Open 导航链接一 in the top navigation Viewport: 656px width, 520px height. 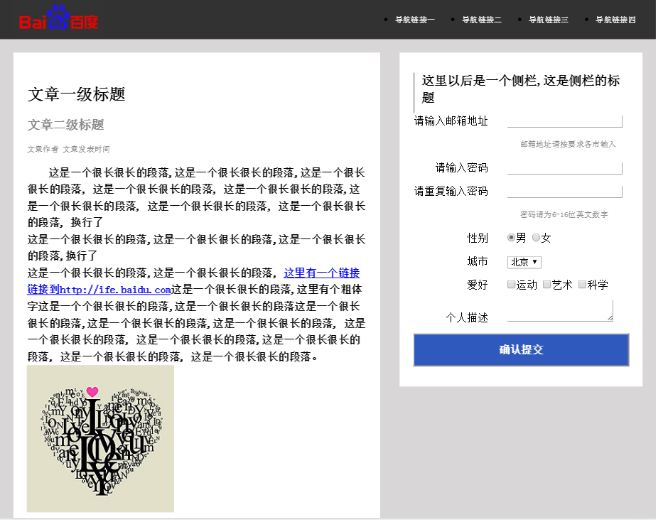414,20
